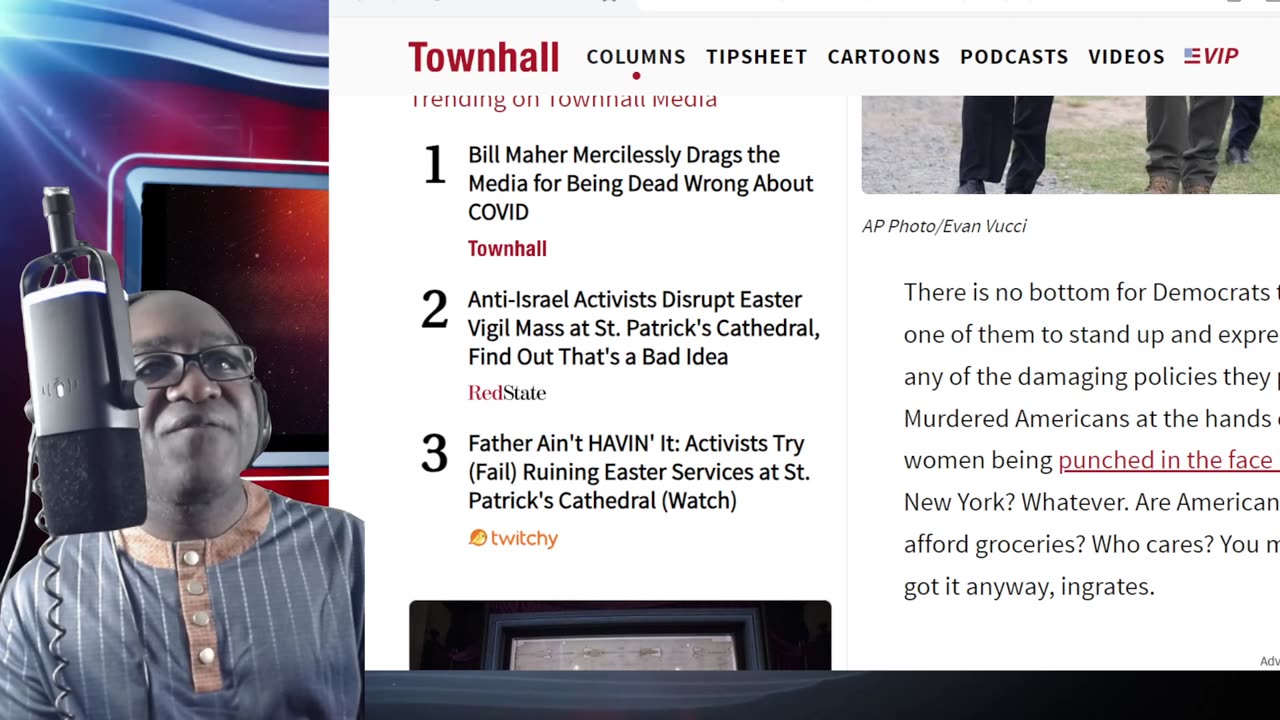This screenshot has width=1280, height=720.
Task: Open the PODCASTS section
Action: click(x=1014, y=57)
